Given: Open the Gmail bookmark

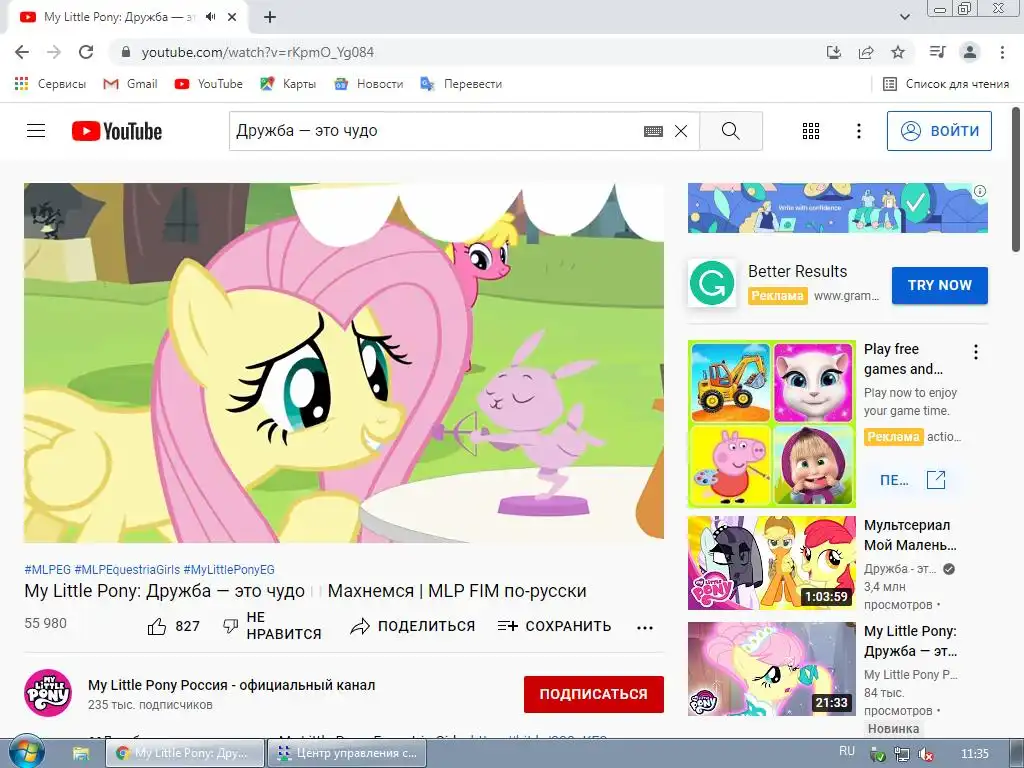Looking at the screenshot, I should pos(131,84).
